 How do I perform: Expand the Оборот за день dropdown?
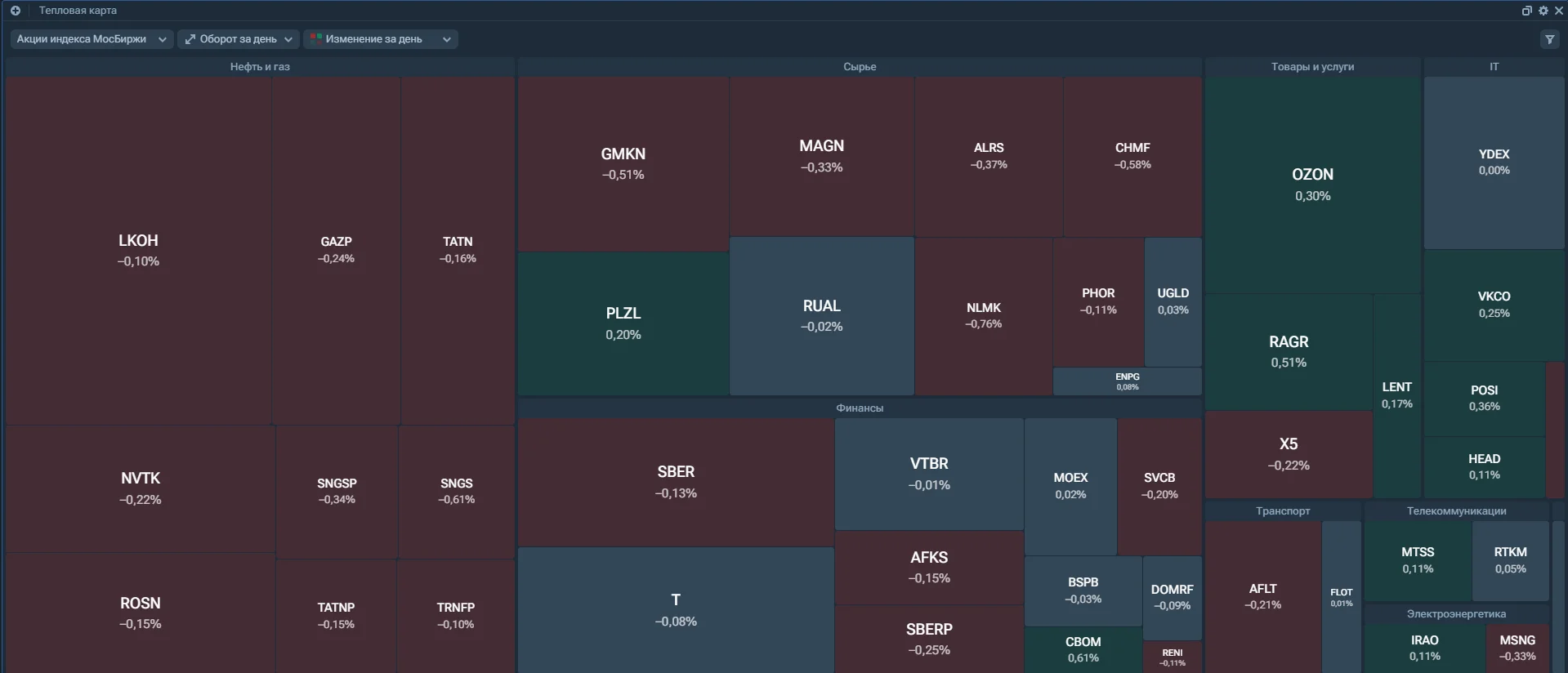(x=238, y=39)
